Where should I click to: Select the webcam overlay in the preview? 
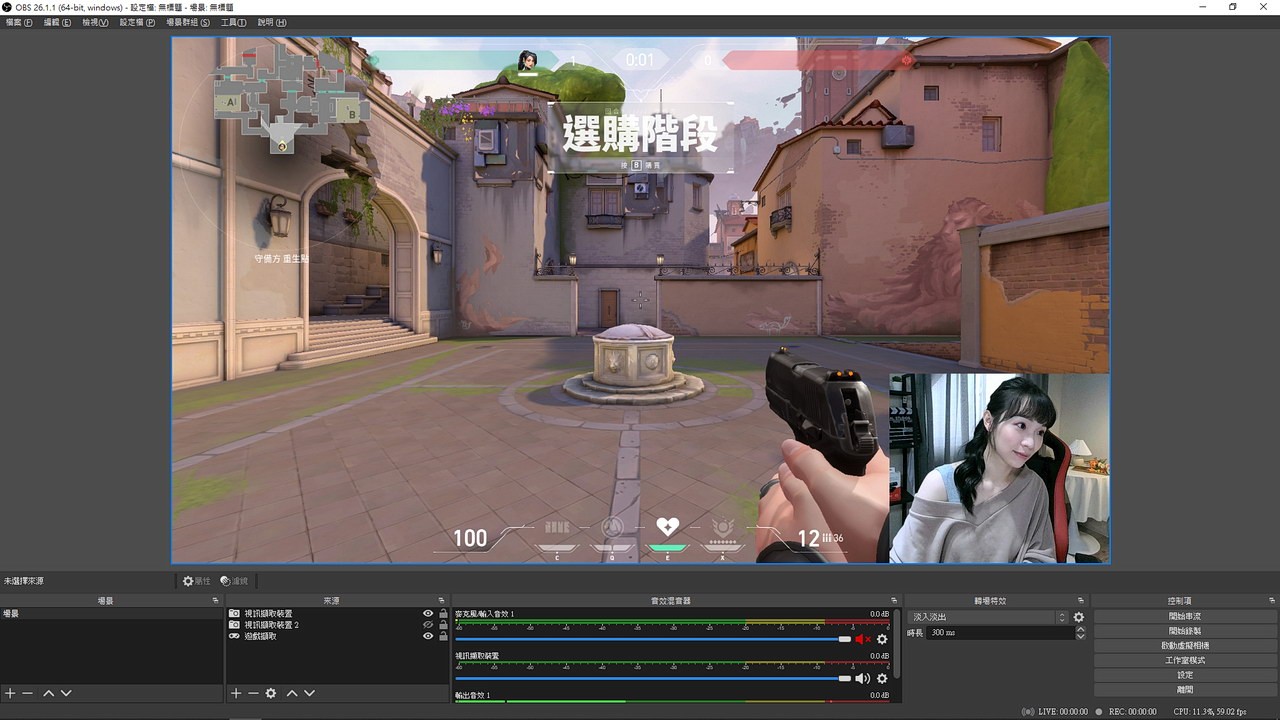pos(999,468)
